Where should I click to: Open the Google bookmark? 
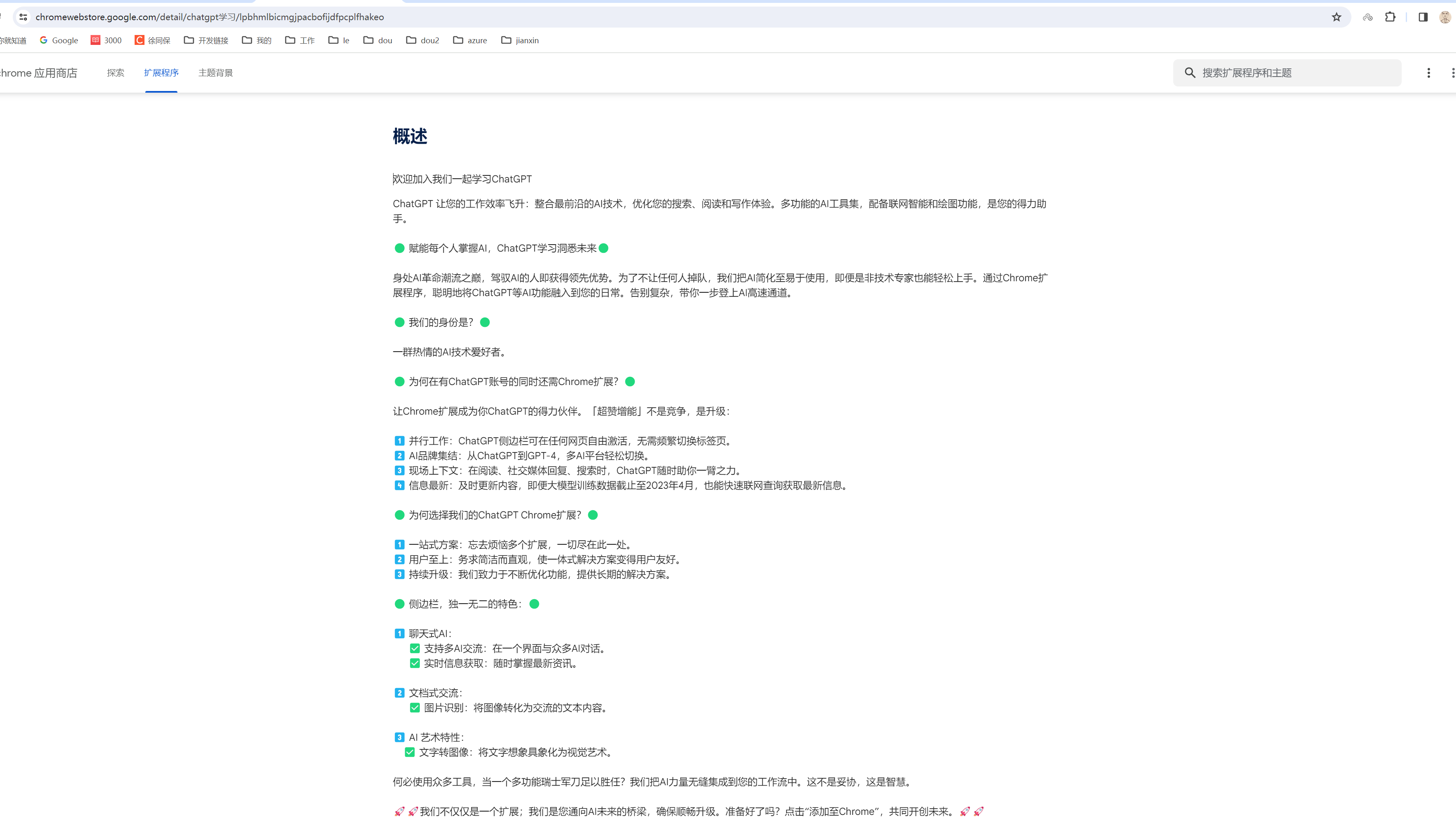click(x=59, y=40)
